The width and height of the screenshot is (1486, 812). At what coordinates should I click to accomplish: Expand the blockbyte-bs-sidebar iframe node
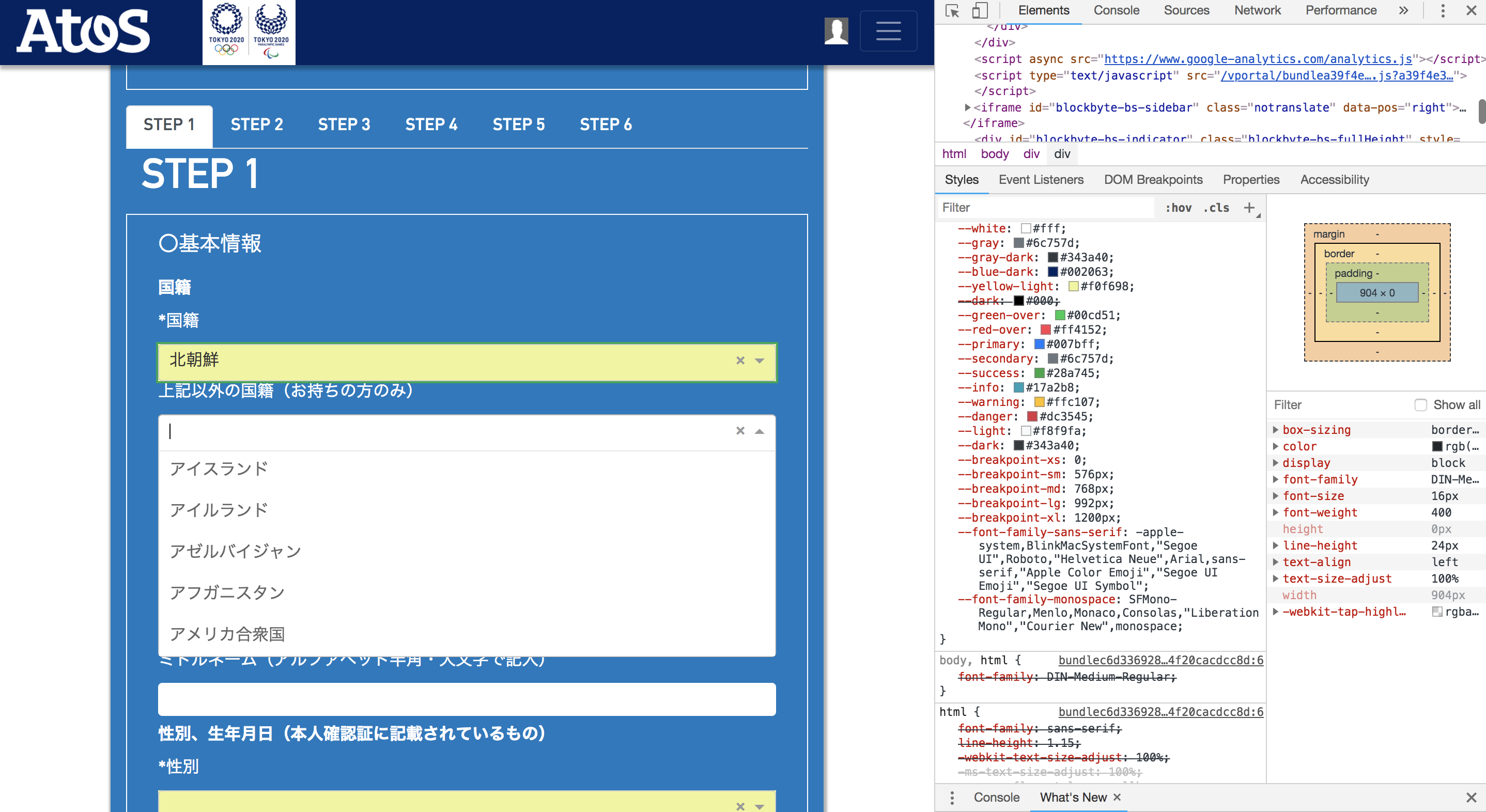(x=967, y=107)
